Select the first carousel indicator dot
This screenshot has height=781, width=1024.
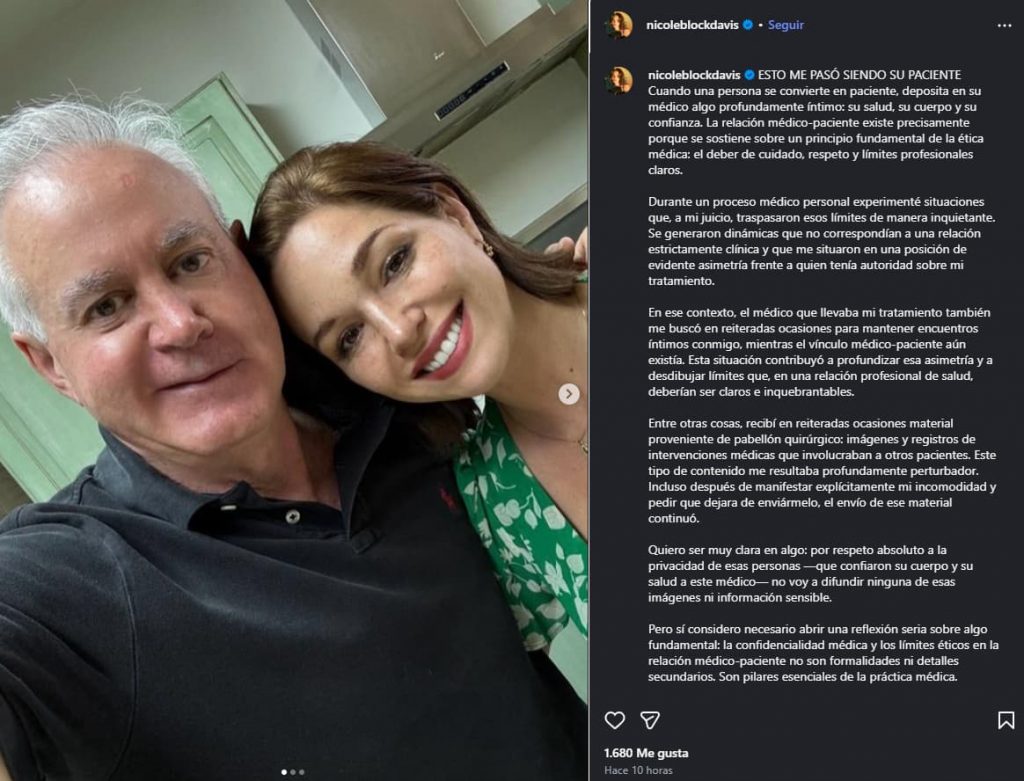point(284,772)
